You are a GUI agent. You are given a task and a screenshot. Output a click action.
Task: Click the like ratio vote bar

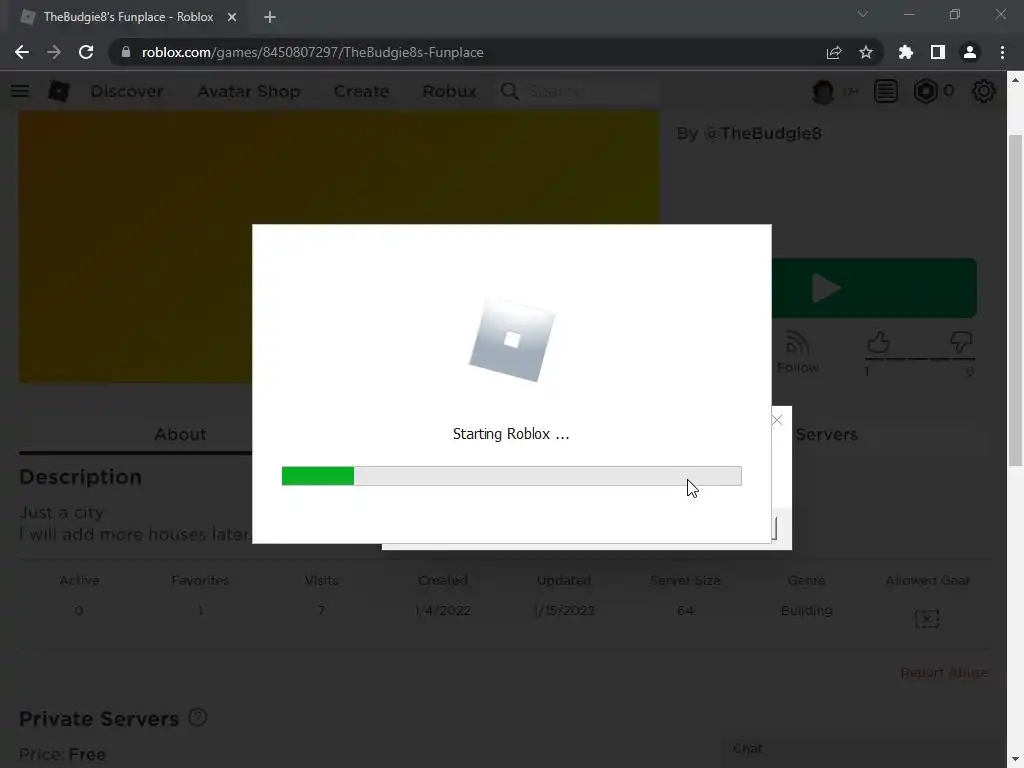pos(920,359)
